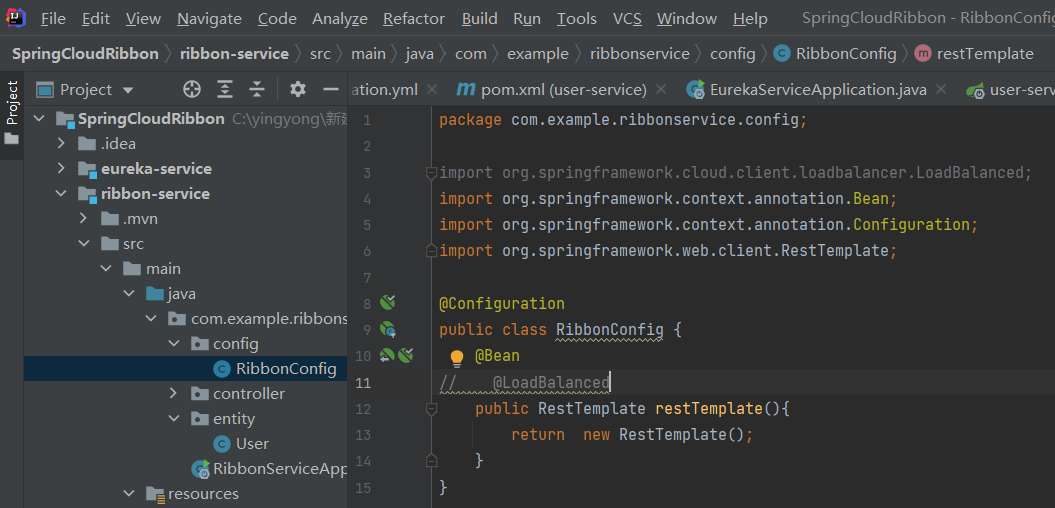Viewport: 1055px width, 508px height.
Task: Close the truncated 'ation.yml' tab
Action: coord(432,89)
